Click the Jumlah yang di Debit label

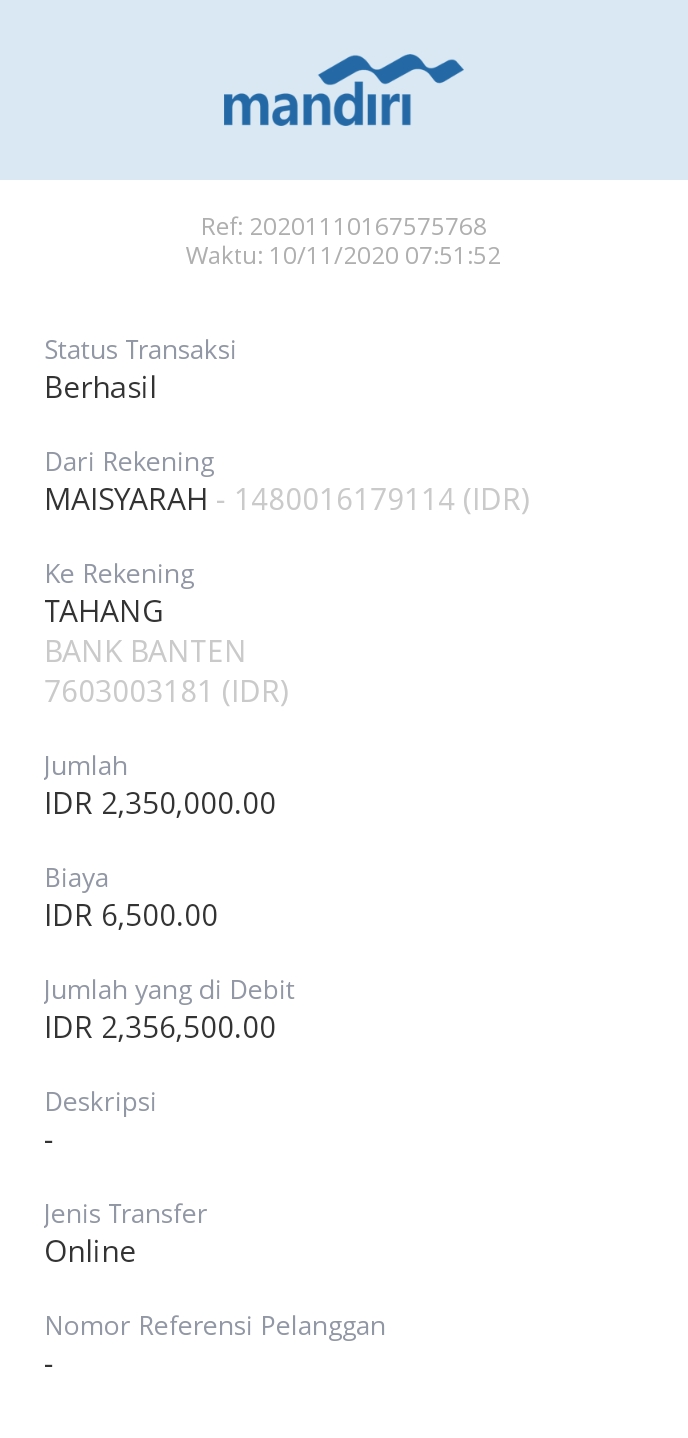click(170, 990)
